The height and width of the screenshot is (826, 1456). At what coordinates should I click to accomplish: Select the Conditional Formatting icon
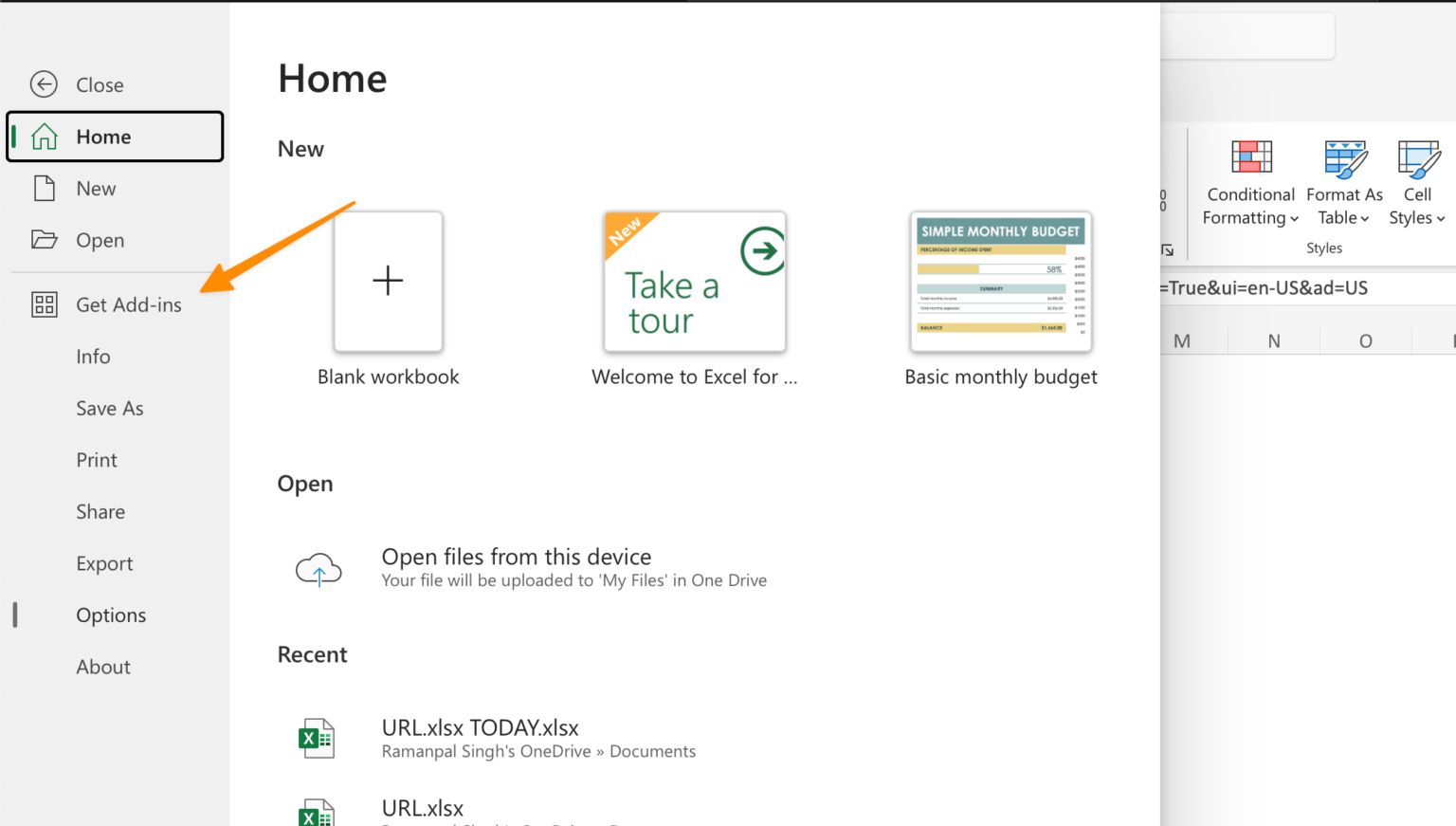pyautogui.click(x=1250, y=156)
